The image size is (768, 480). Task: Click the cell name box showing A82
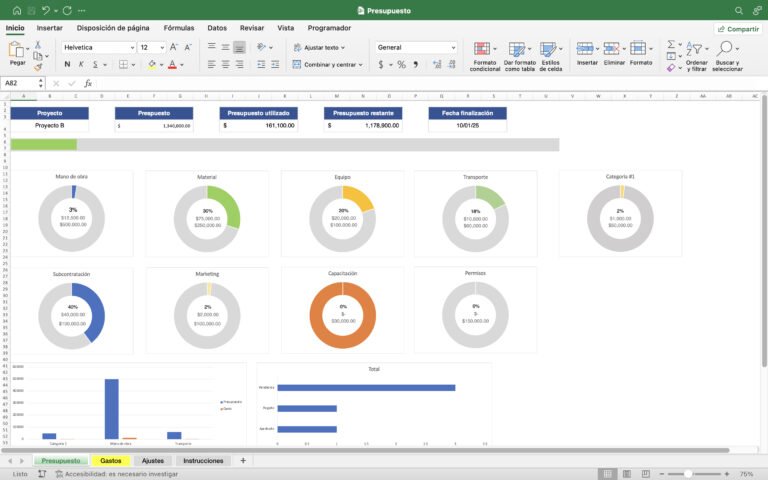(20, 84)
